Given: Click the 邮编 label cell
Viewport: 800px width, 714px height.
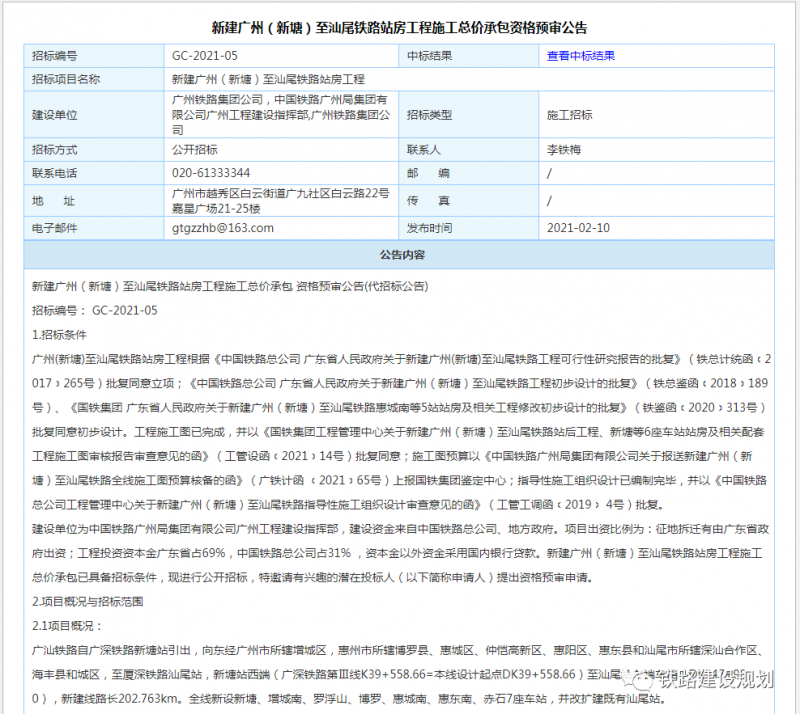Looking at the screenshot, I should pos(468,173).
